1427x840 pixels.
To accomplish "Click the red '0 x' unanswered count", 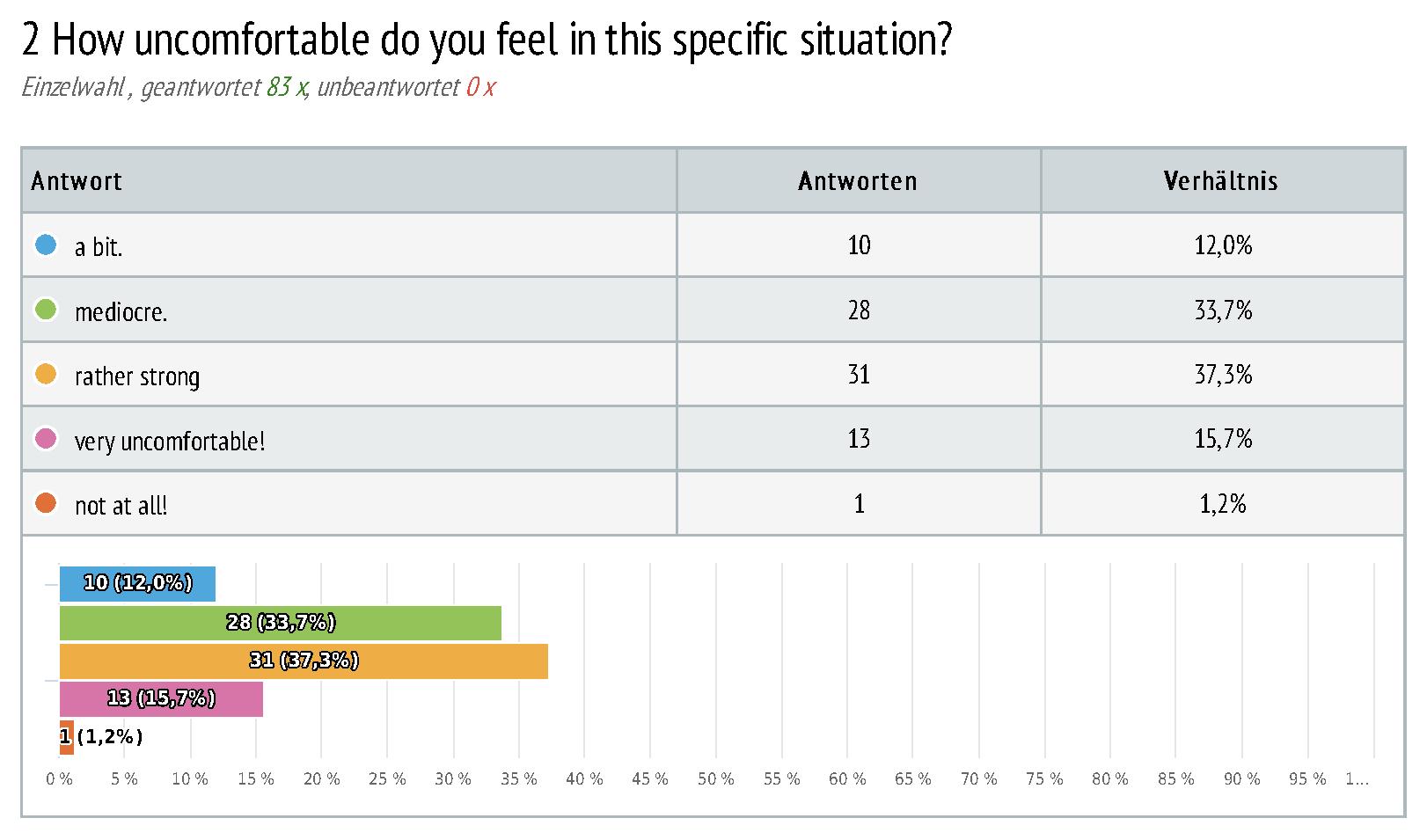I will point(480,87).
